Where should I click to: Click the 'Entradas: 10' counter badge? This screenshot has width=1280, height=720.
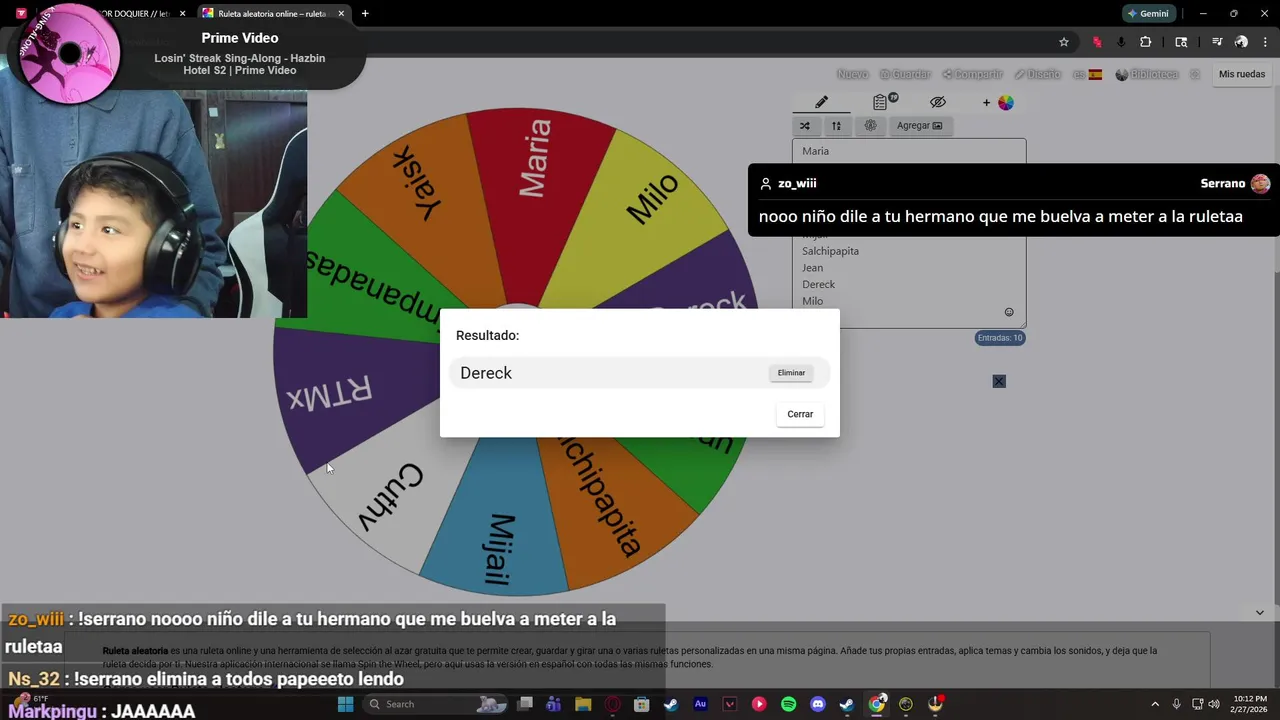[1000, 338]
